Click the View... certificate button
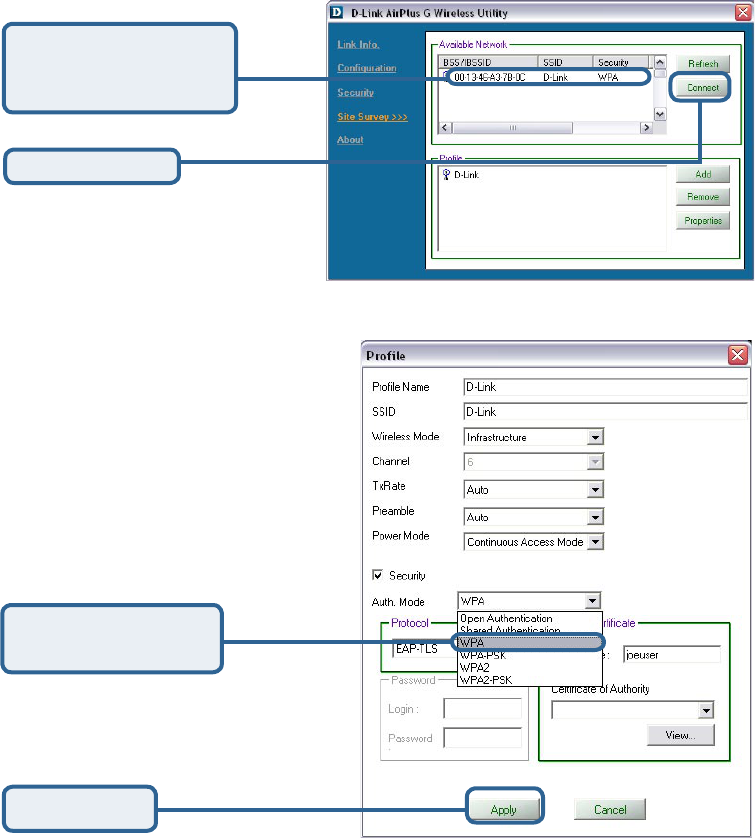The width and height of the screenshot is (755, 838). (x=680, y=735)
